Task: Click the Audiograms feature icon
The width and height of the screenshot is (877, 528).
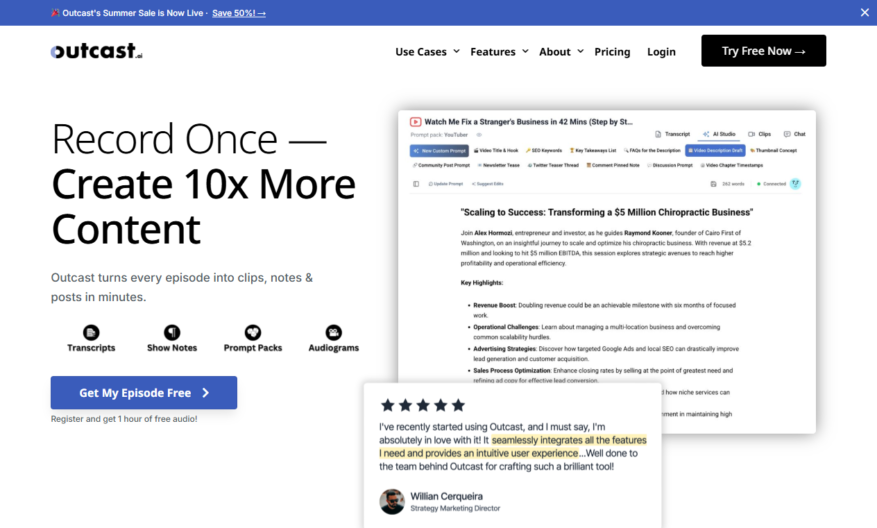Action: (x=333, y=332)
